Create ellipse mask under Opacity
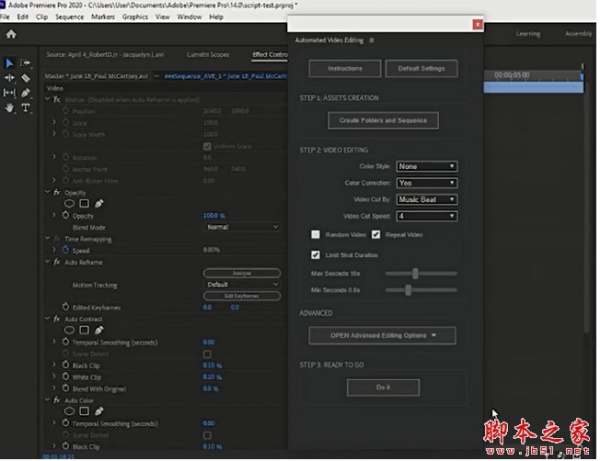The image size is (600, 461). (x=69, y=204)
